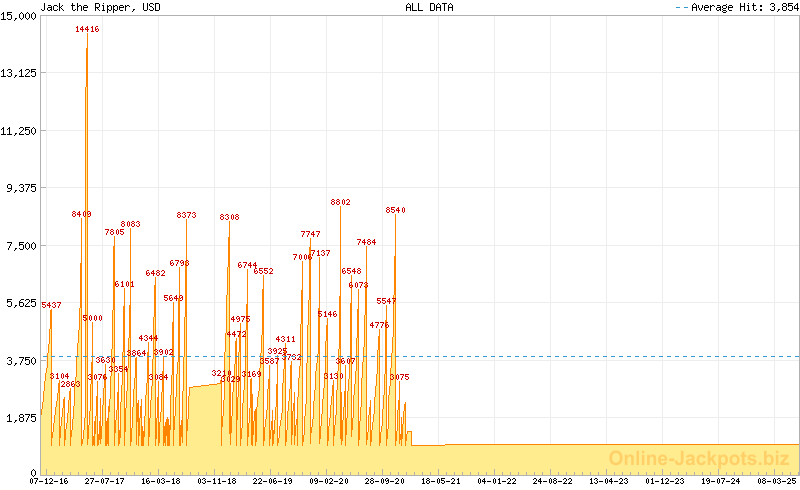Click the 14416 peak value label
This screenshot has width=800, height=490.
click(87, 30)
